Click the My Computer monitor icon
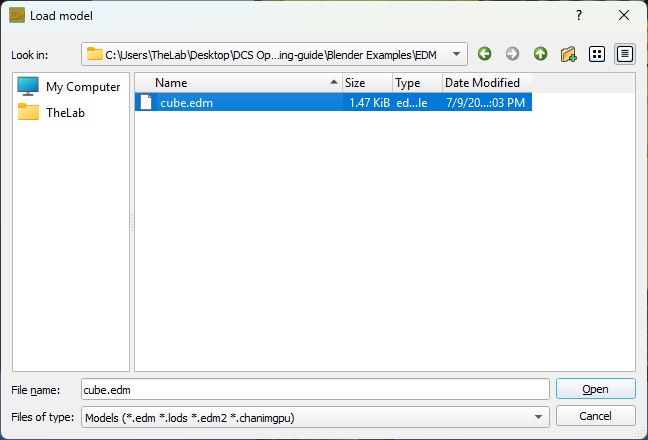This screenshot has height=440, width=648. 28,86
